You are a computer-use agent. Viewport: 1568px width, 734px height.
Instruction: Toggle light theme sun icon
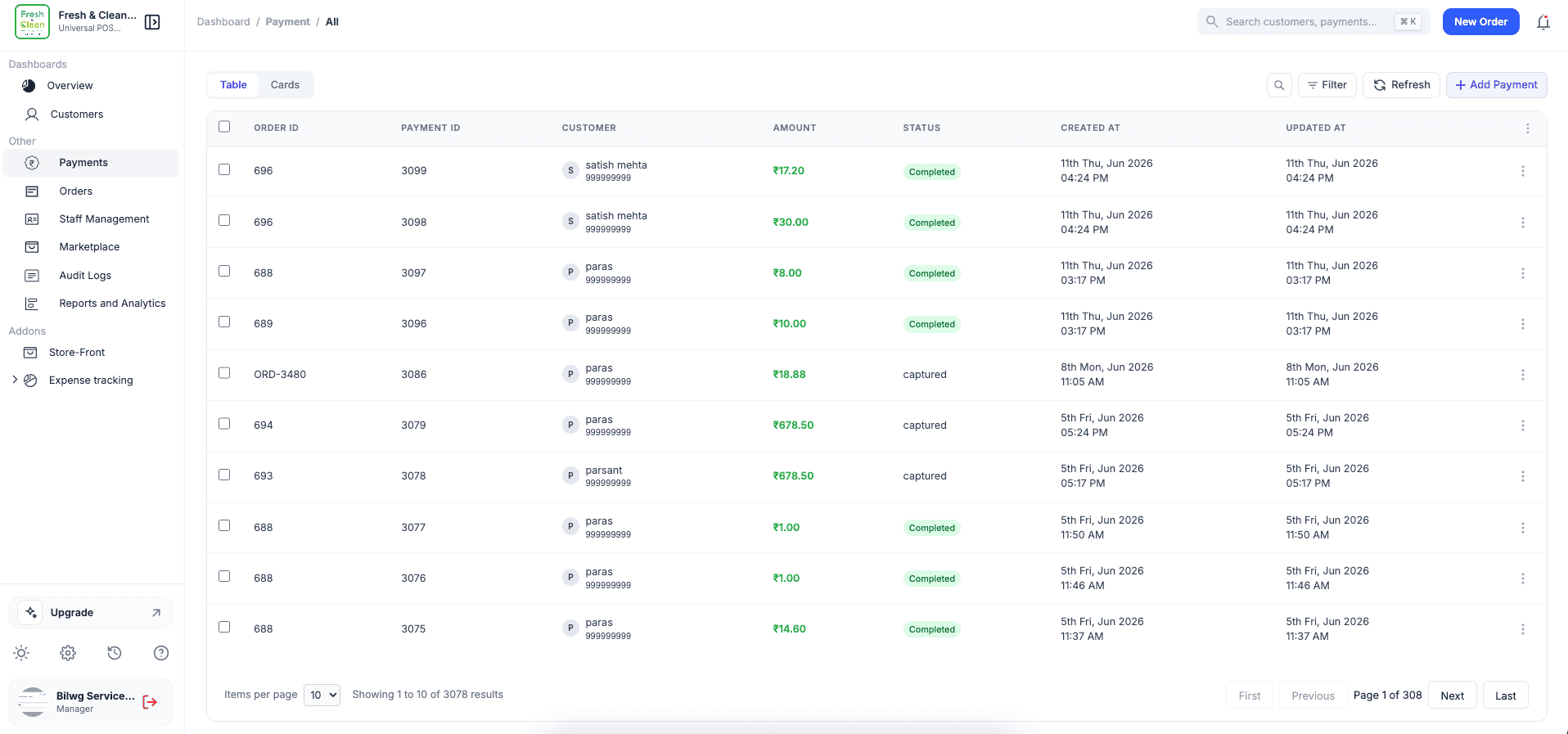pos(21,653)
